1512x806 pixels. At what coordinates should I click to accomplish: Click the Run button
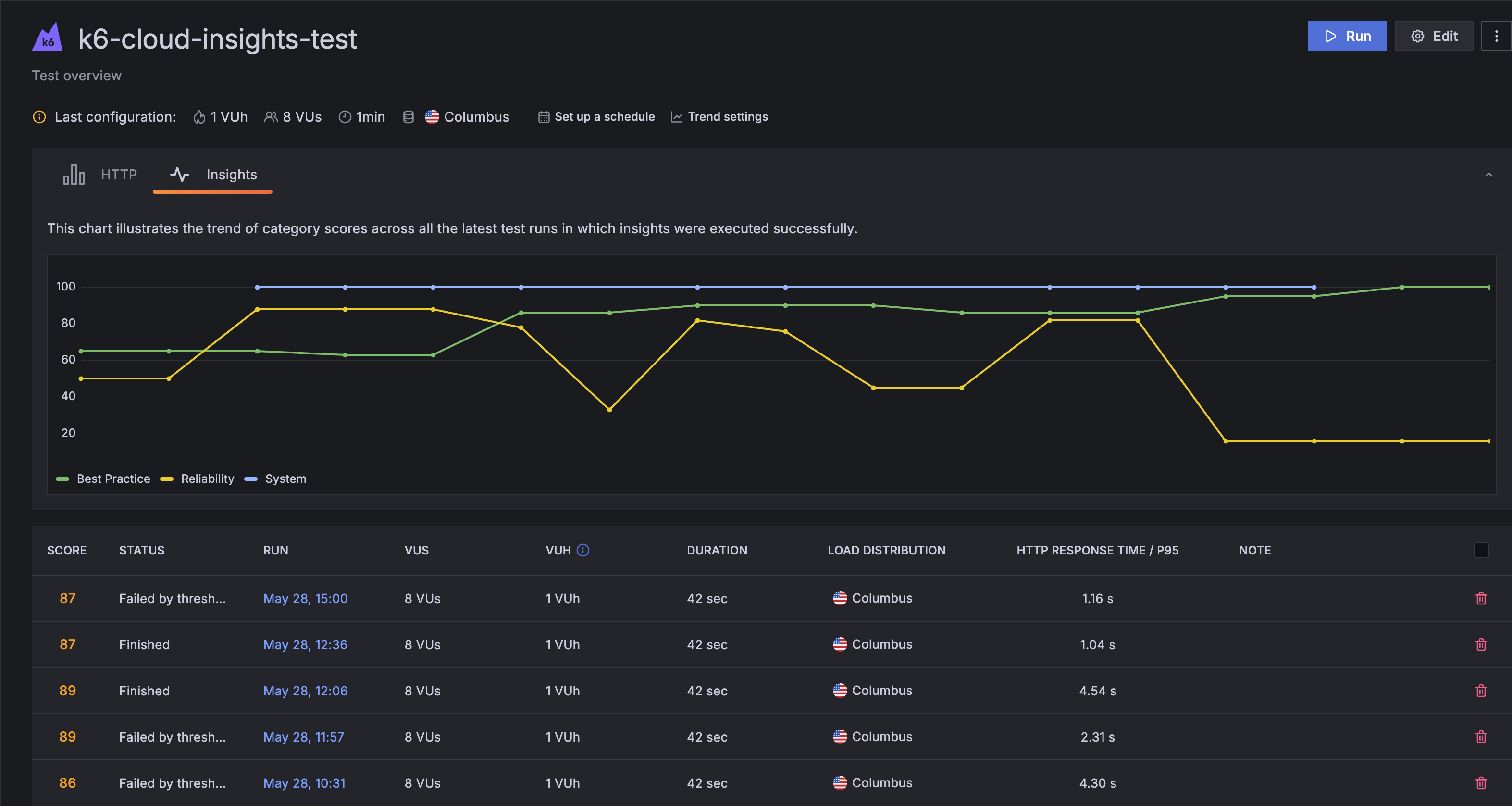coord(1347,36)
